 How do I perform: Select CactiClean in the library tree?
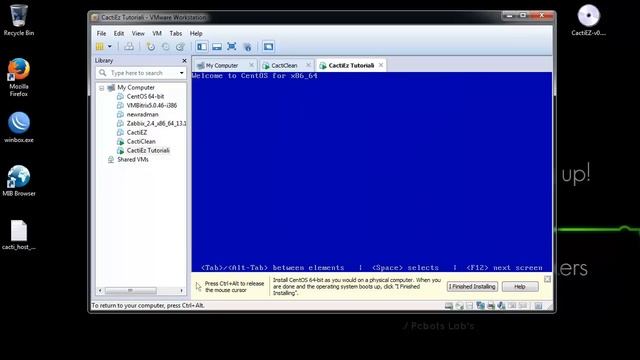click(141, 142)
